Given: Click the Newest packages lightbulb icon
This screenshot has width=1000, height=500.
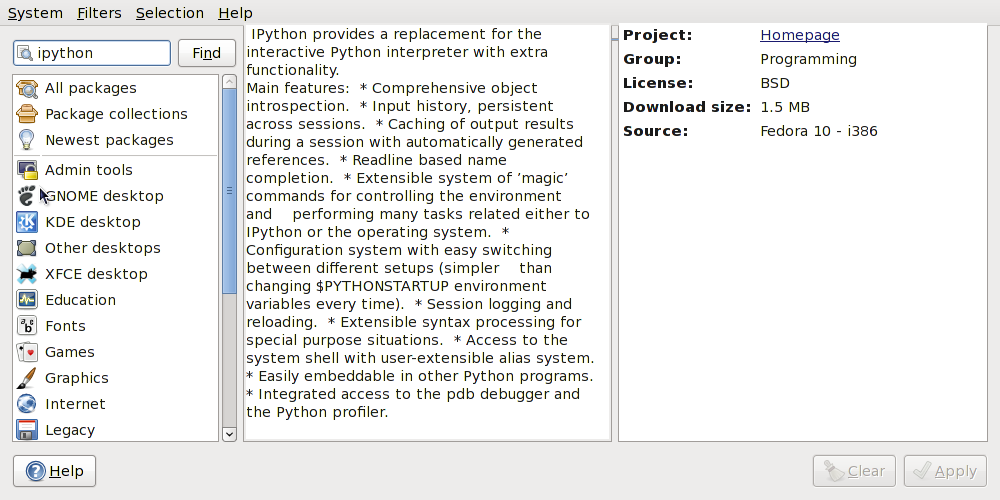Looking at the screenshot, I should [27, 140].
